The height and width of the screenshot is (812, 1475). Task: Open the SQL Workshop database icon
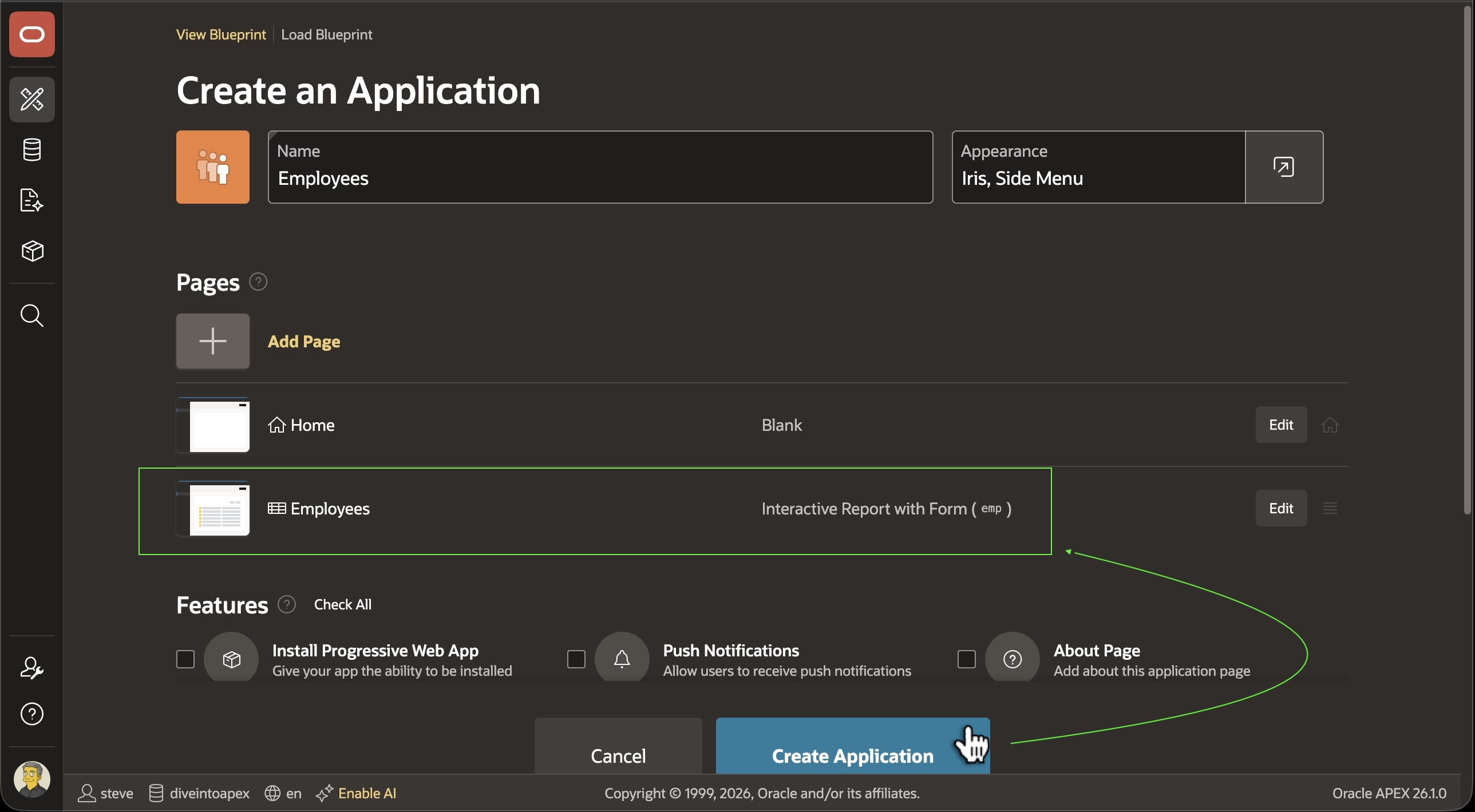31,150
